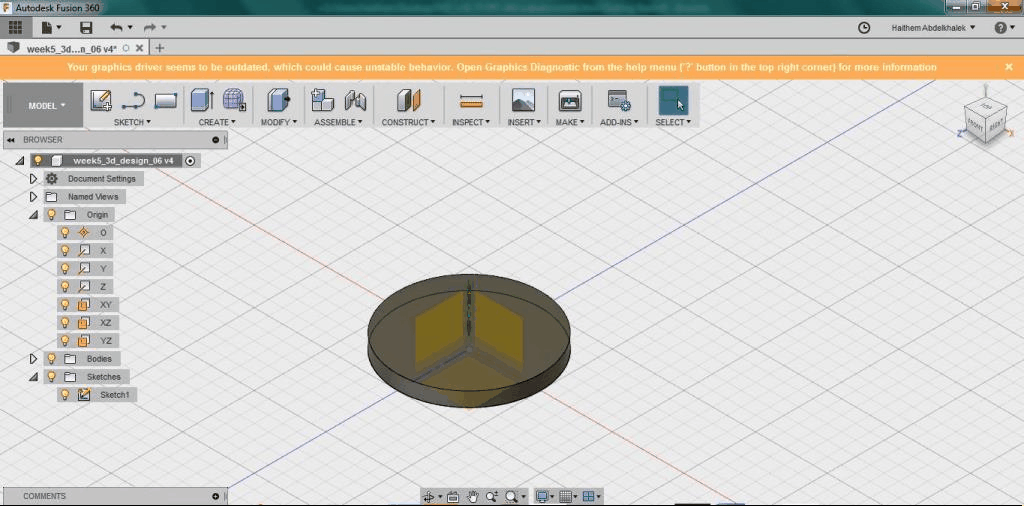
Task: Open the MODIFY menu
Action: pyautogui.click(x=279, y=122)
